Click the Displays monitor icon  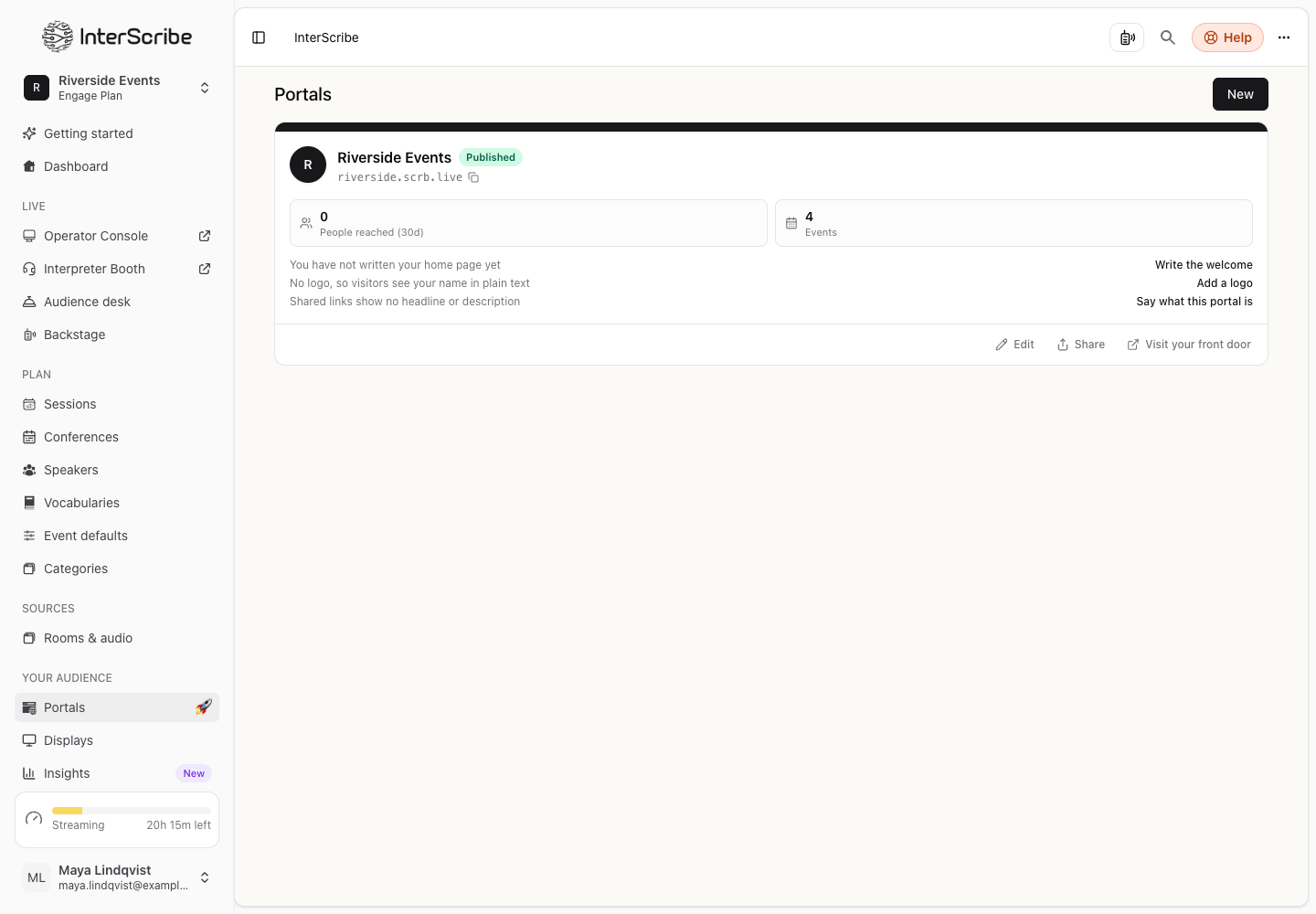tap(29, 740)
